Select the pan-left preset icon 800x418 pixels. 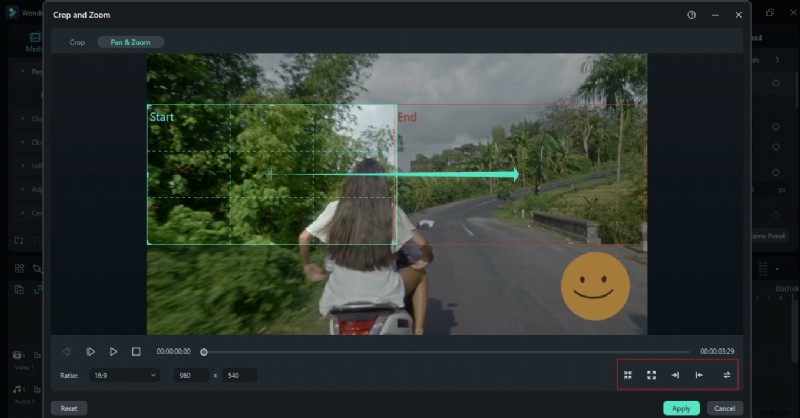coord(699,375)
